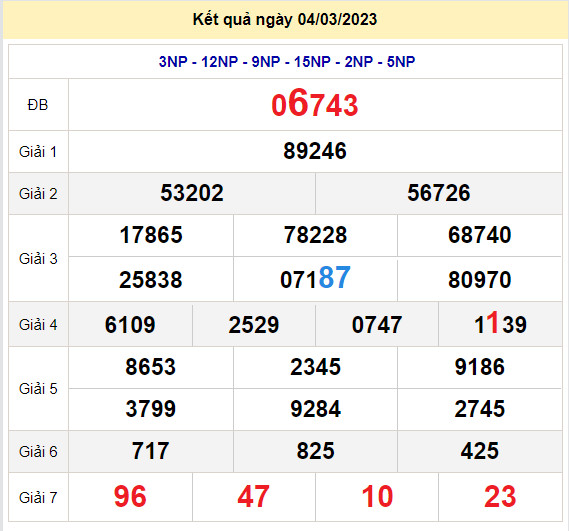Select Giải 3 number 80970
The image size is (569, 531).
(x=480, y=280)
